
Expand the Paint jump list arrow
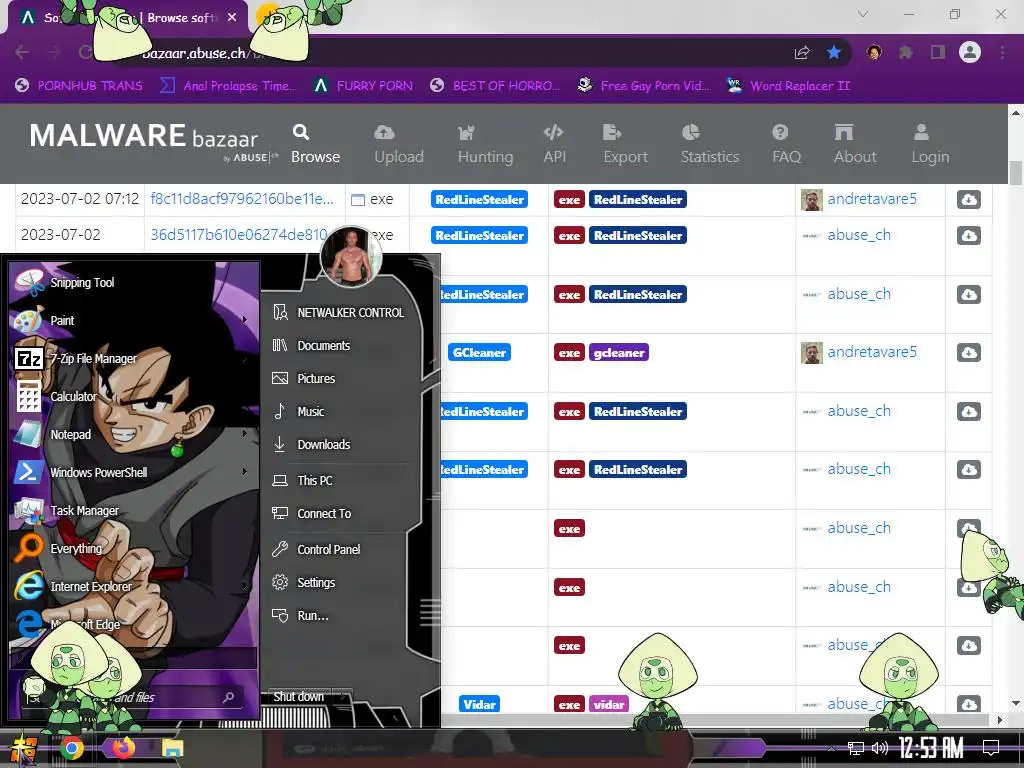[245, 320]
